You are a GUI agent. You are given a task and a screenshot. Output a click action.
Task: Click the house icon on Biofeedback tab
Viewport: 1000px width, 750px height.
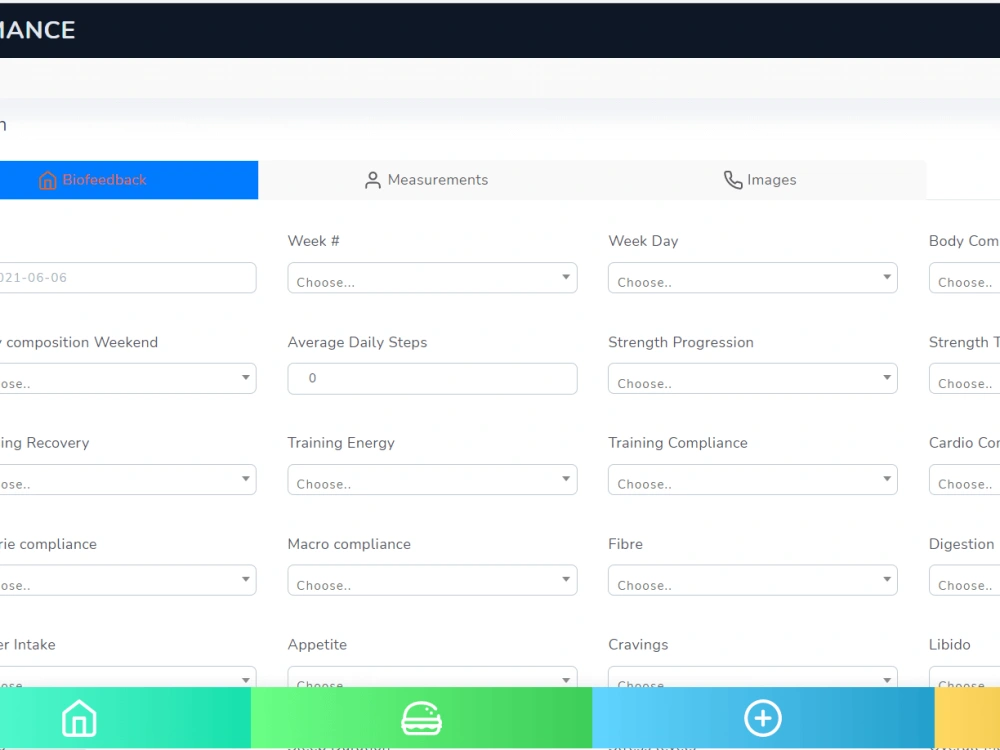pyautogui.click(x=48, y=180)
